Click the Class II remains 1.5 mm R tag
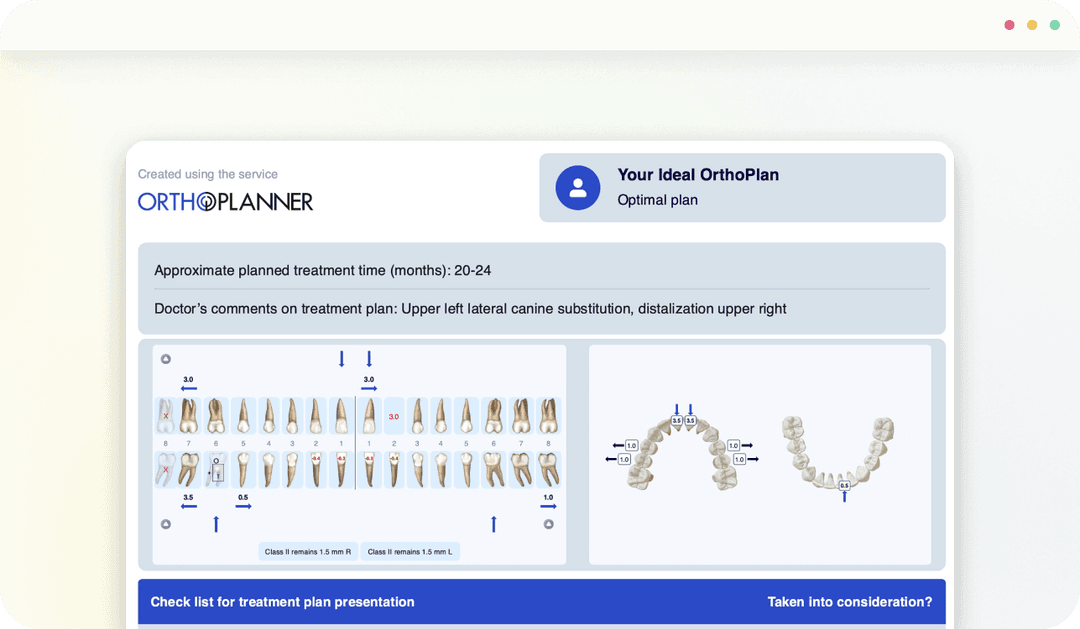 click(307, 551)
